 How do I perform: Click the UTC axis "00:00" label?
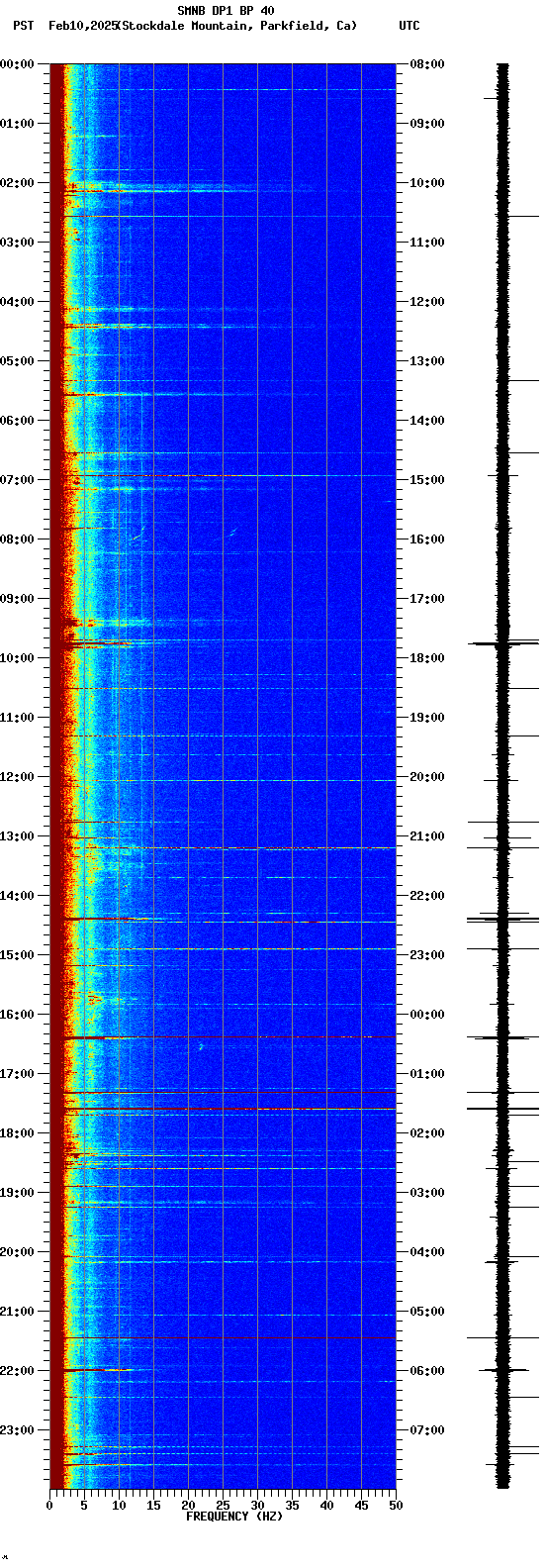tap(427, 1015)
